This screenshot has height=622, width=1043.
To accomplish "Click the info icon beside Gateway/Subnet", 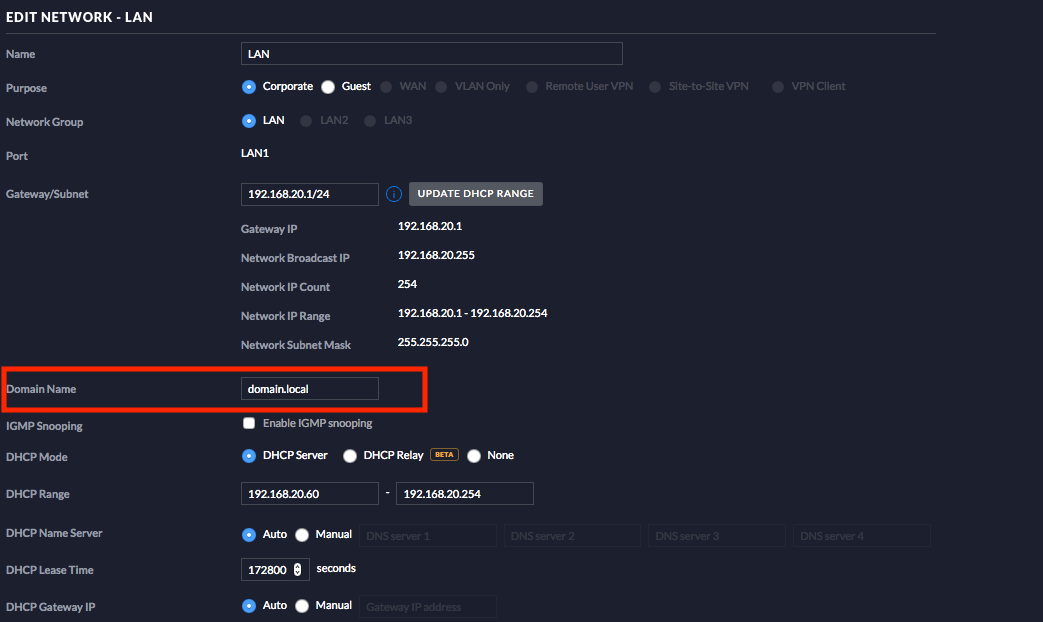I will [x=394, y=194].
